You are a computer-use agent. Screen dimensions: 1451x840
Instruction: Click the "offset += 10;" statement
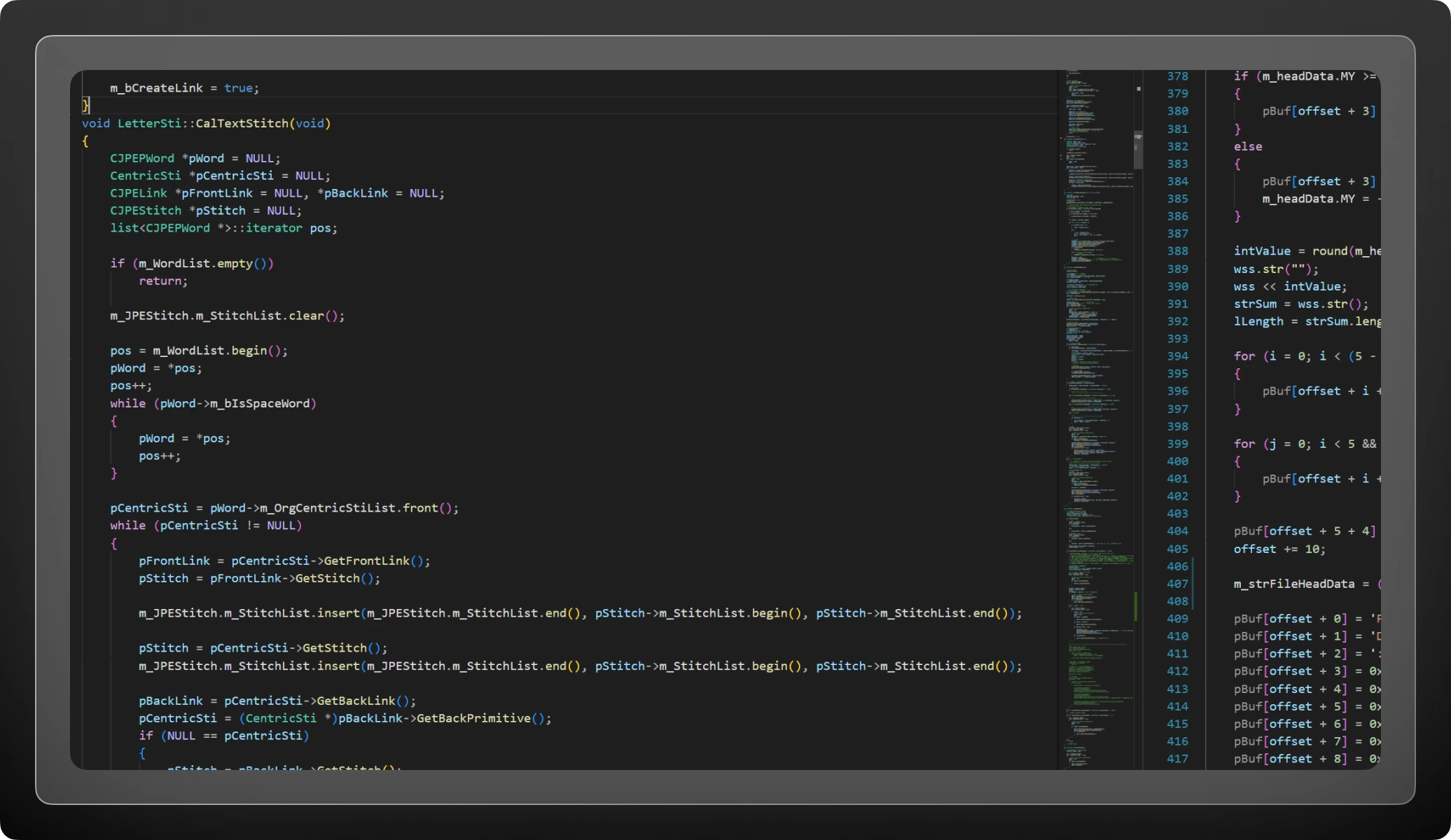click(x=1279, y=549)
